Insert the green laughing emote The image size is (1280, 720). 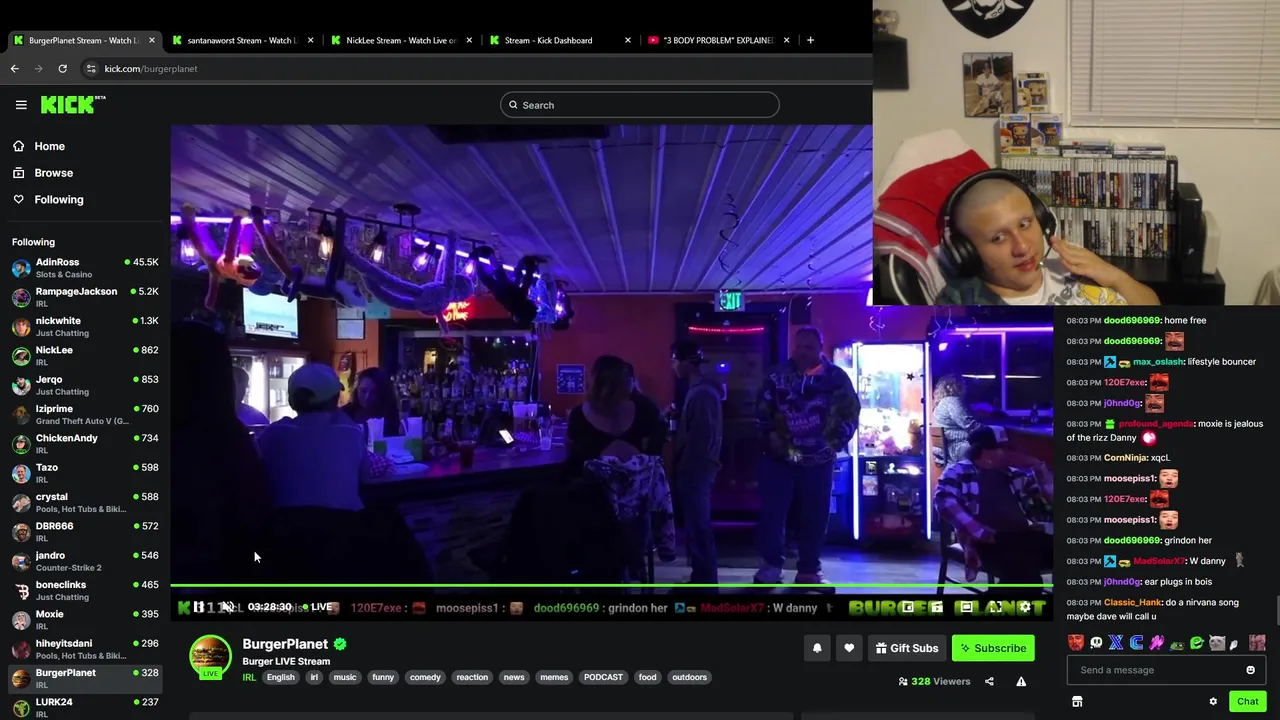pos(1197,643)
